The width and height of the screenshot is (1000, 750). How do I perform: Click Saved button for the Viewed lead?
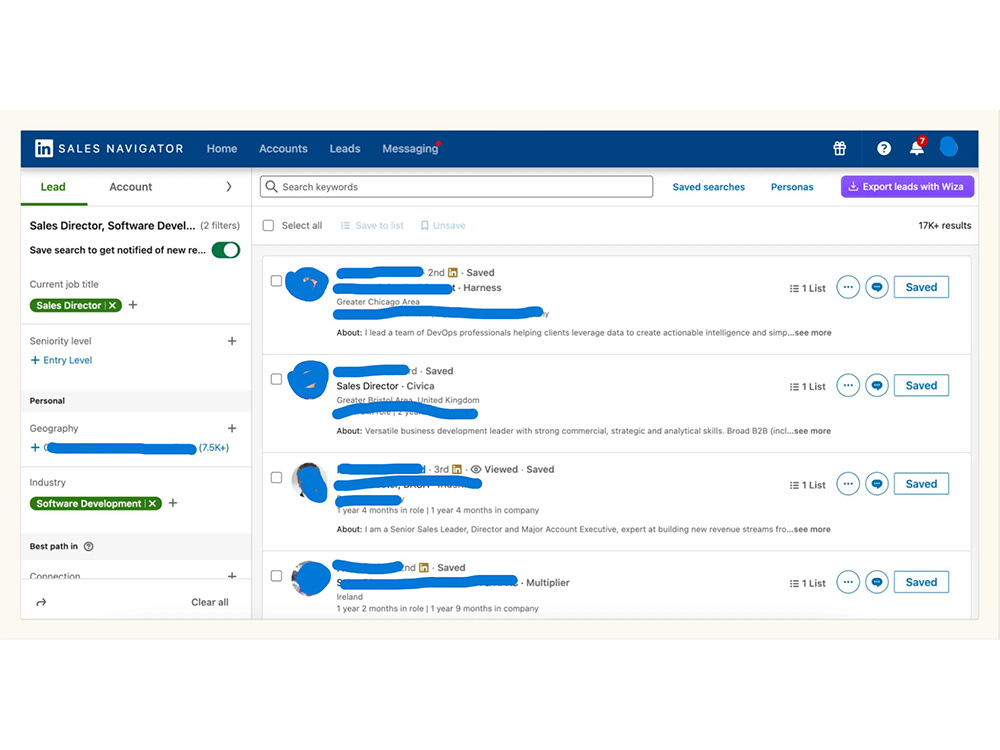(921, 483)
